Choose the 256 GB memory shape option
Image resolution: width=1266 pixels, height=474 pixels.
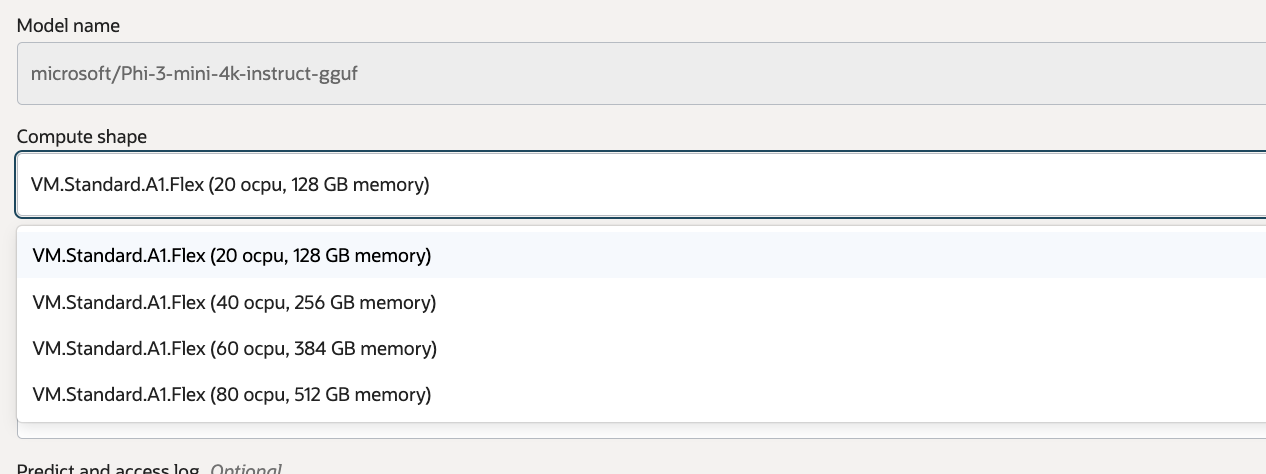click(x=234, y=302)
